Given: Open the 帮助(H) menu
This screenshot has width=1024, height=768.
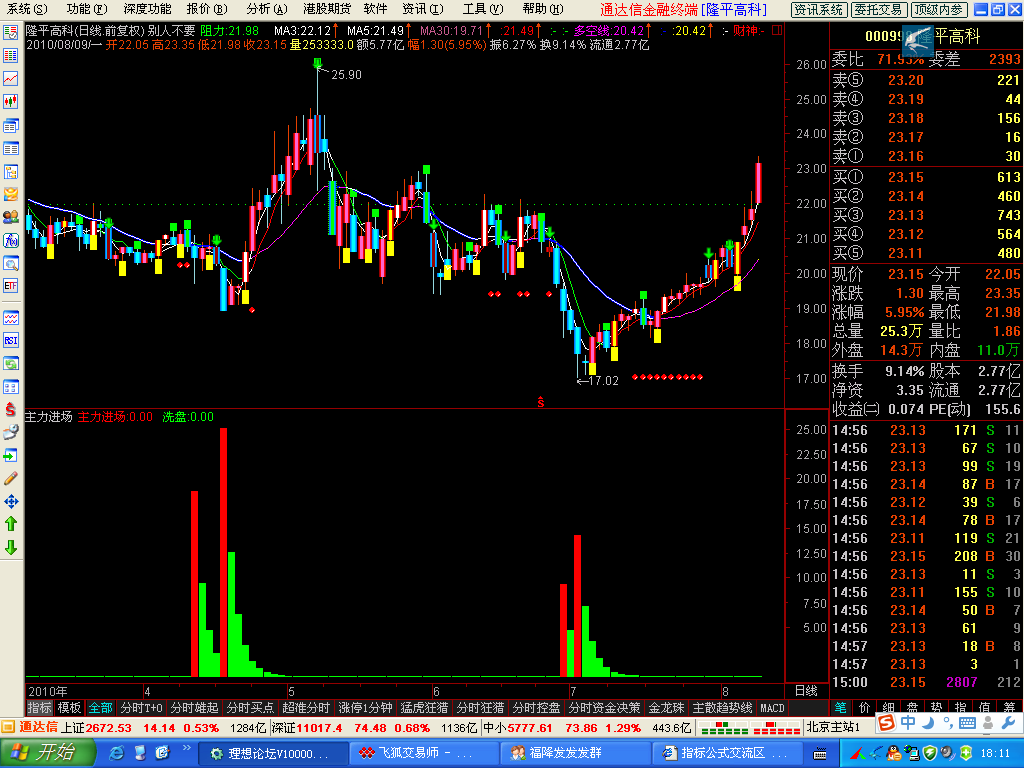Looking at the screenshot, I should point(543,9).
